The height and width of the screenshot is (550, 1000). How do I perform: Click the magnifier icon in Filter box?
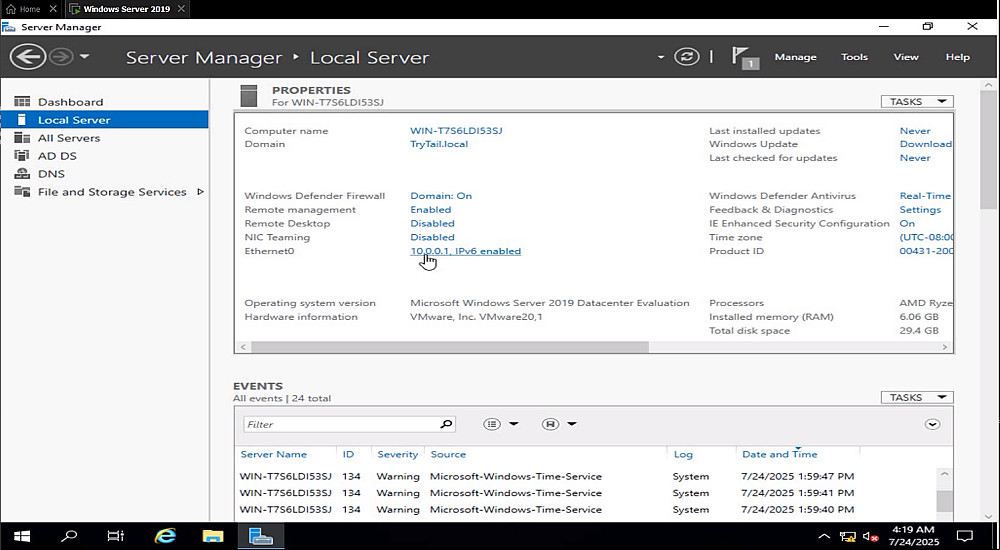pos(446,424)
